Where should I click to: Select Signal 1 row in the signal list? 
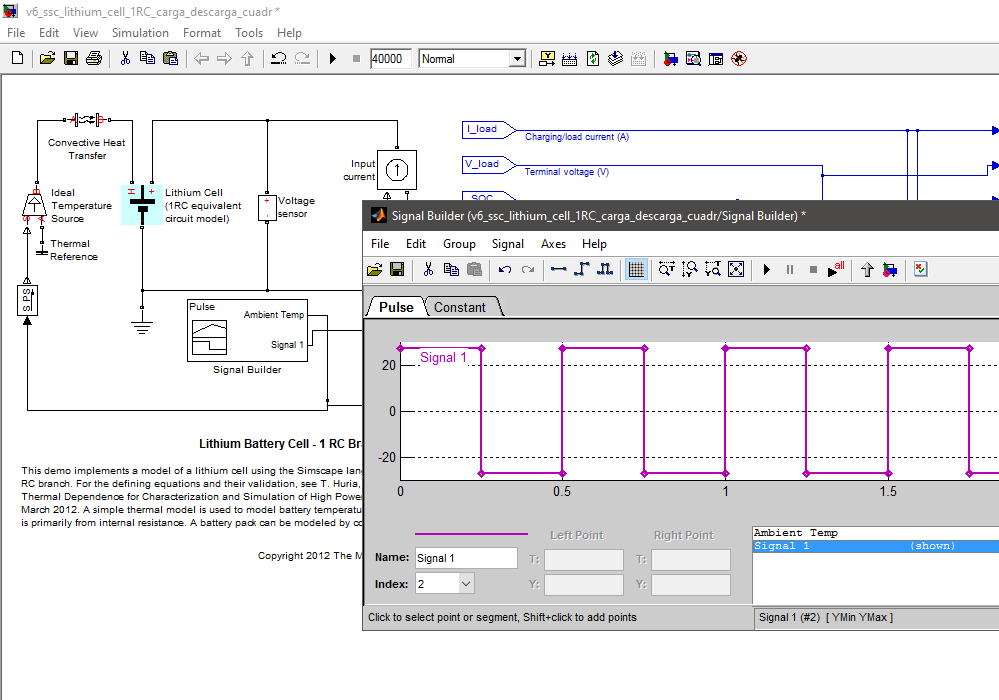875,546
